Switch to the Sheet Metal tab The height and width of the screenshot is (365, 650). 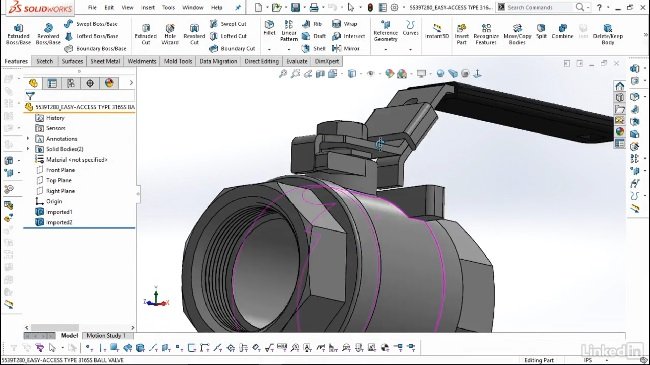(105, 61)
